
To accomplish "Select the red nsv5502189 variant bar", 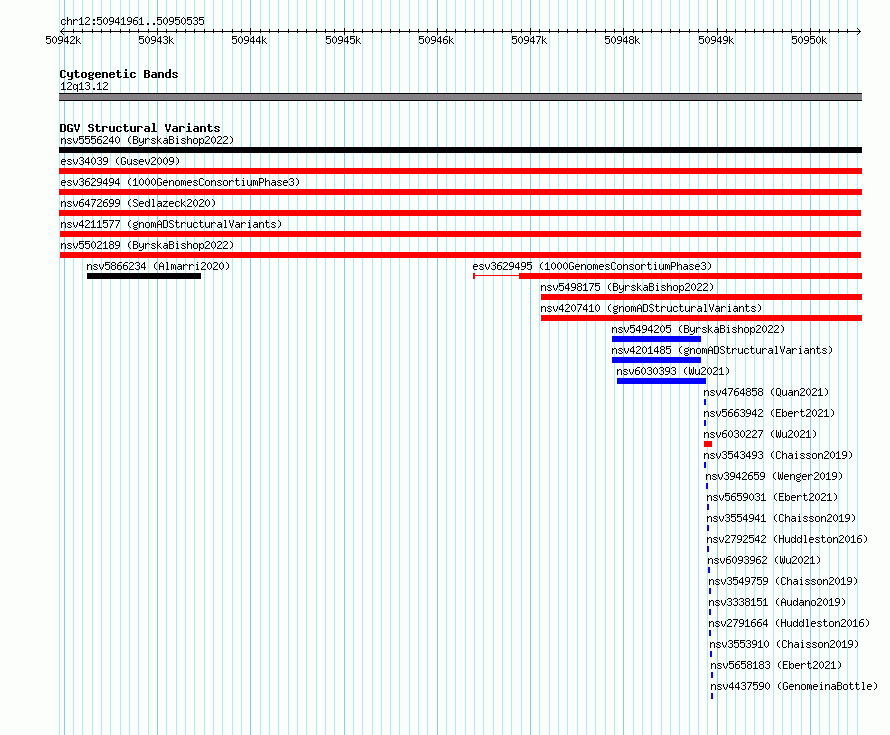I will point(460,255).
